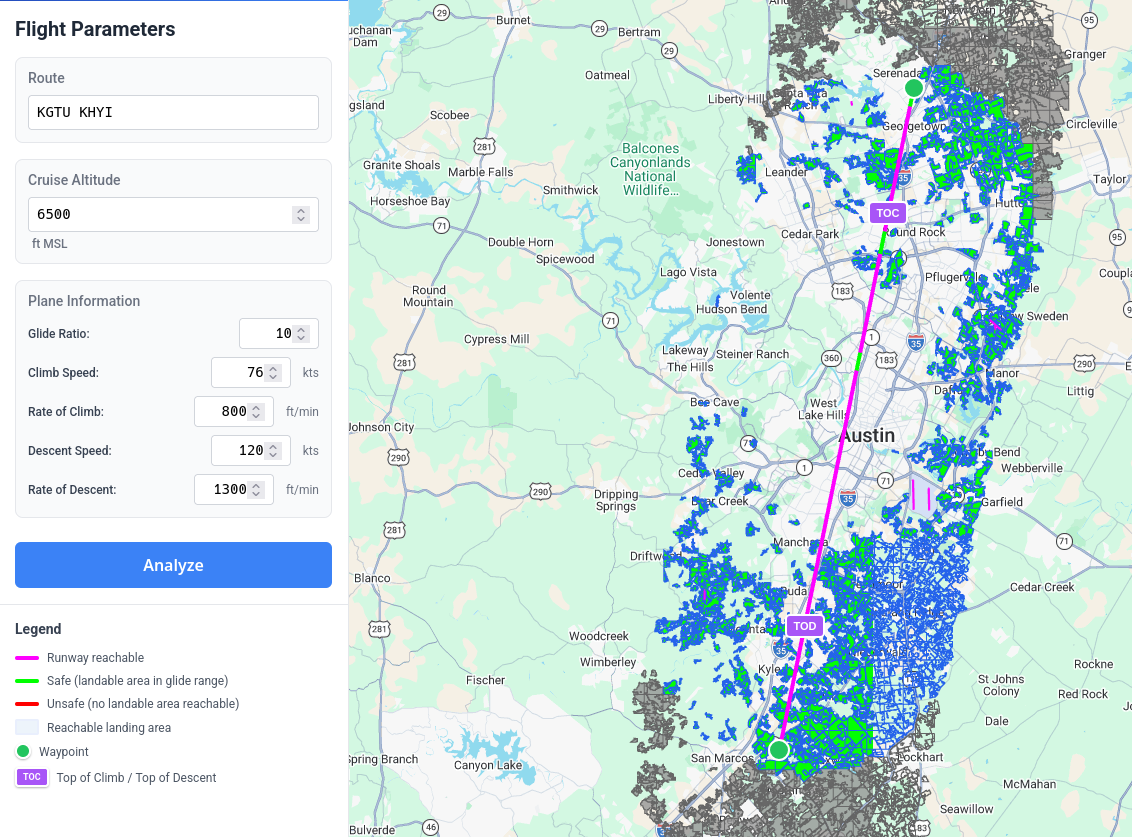Viewport: 1132px width, 837px height.
Task: Select the green waypoint near Georgetown
Action: coord(913,88)
